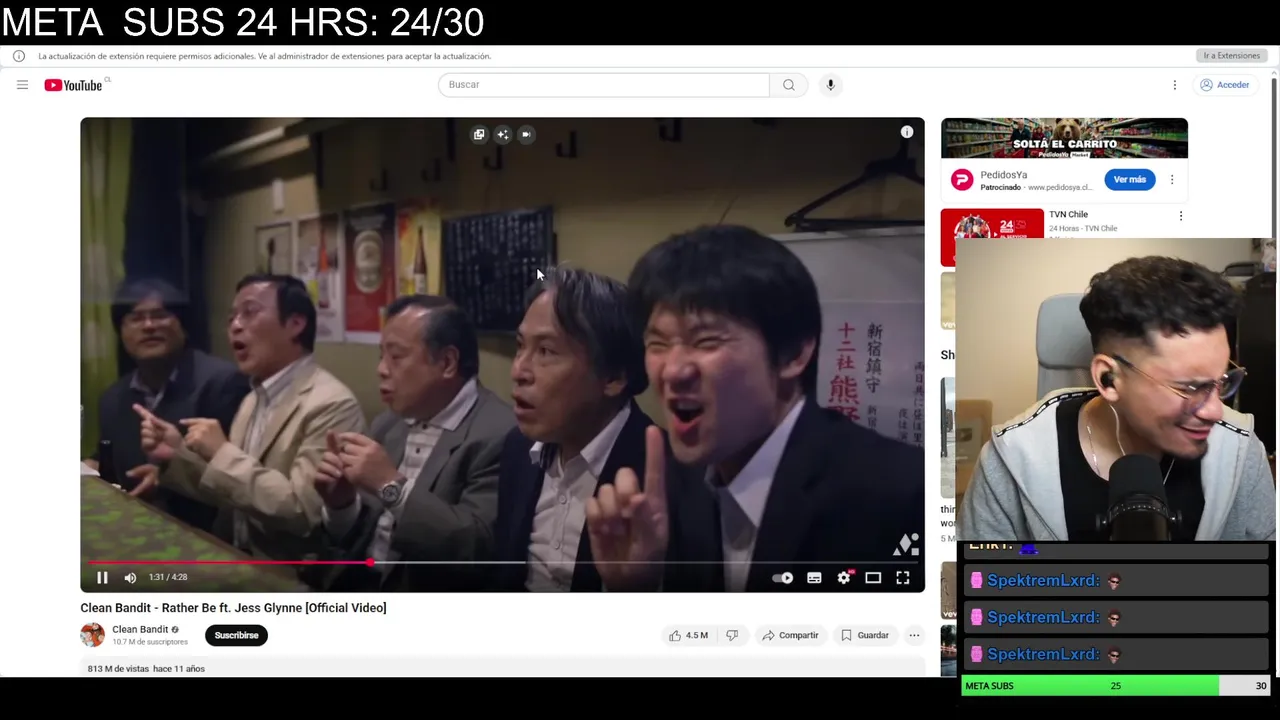Open the YouTube hamburger guide menu
1280x720 pixels.
(22, 85)
